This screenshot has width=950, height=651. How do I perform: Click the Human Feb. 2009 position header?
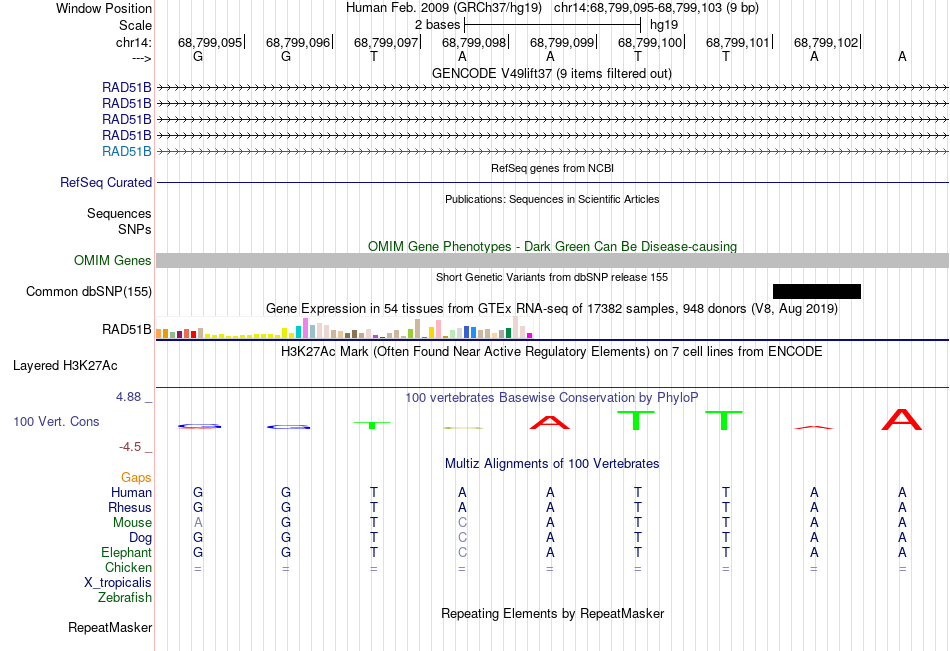click(552, 8)
